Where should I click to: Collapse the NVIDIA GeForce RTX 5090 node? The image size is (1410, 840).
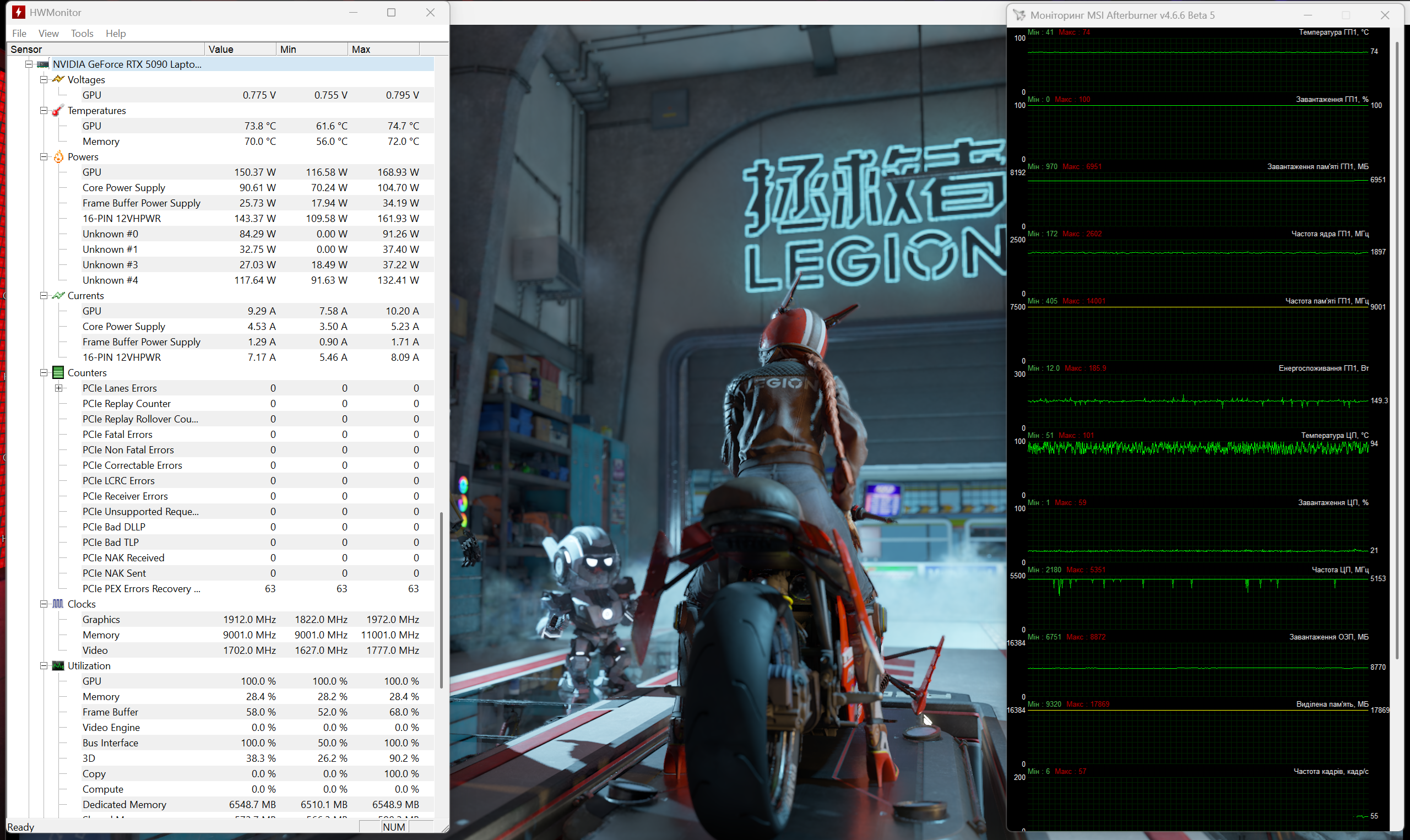pyautogui.click(x=28, y=64)
